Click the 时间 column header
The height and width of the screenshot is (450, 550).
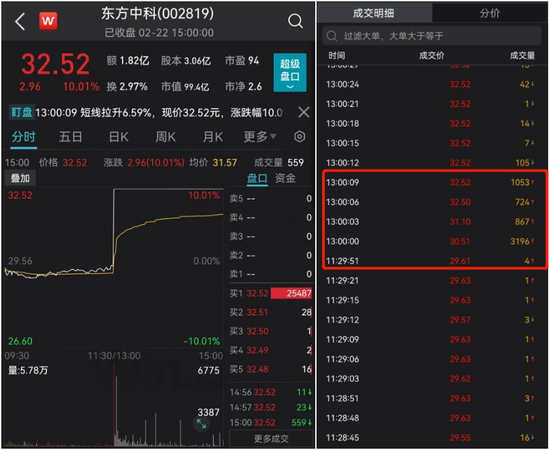(x=337, y=55)
